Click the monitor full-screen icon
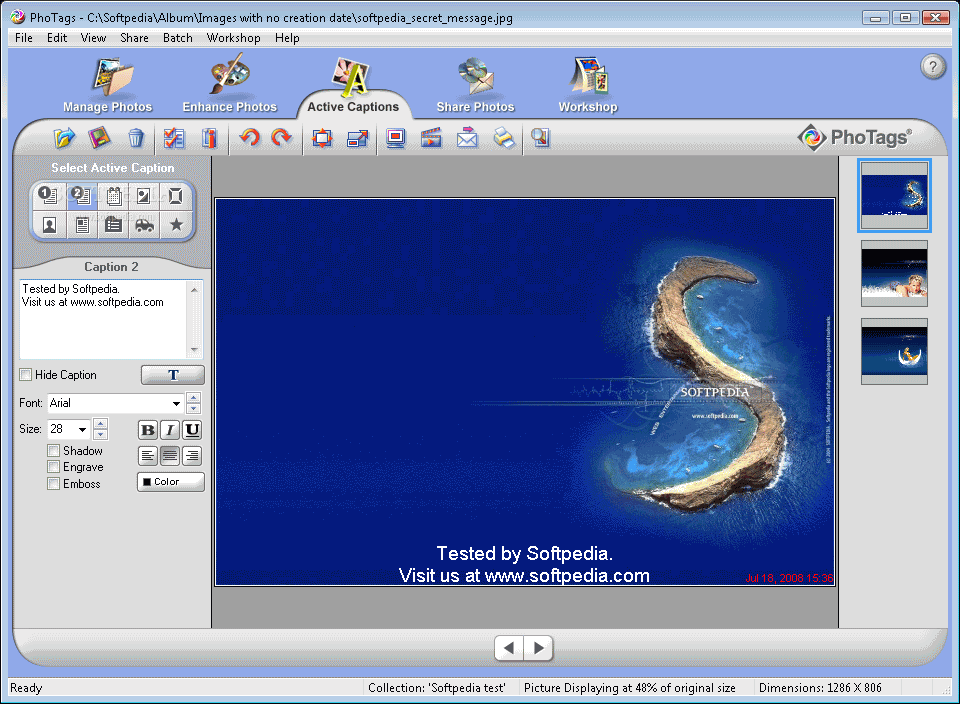Screen dimensions: 960x704 click(x=396, y=138)
